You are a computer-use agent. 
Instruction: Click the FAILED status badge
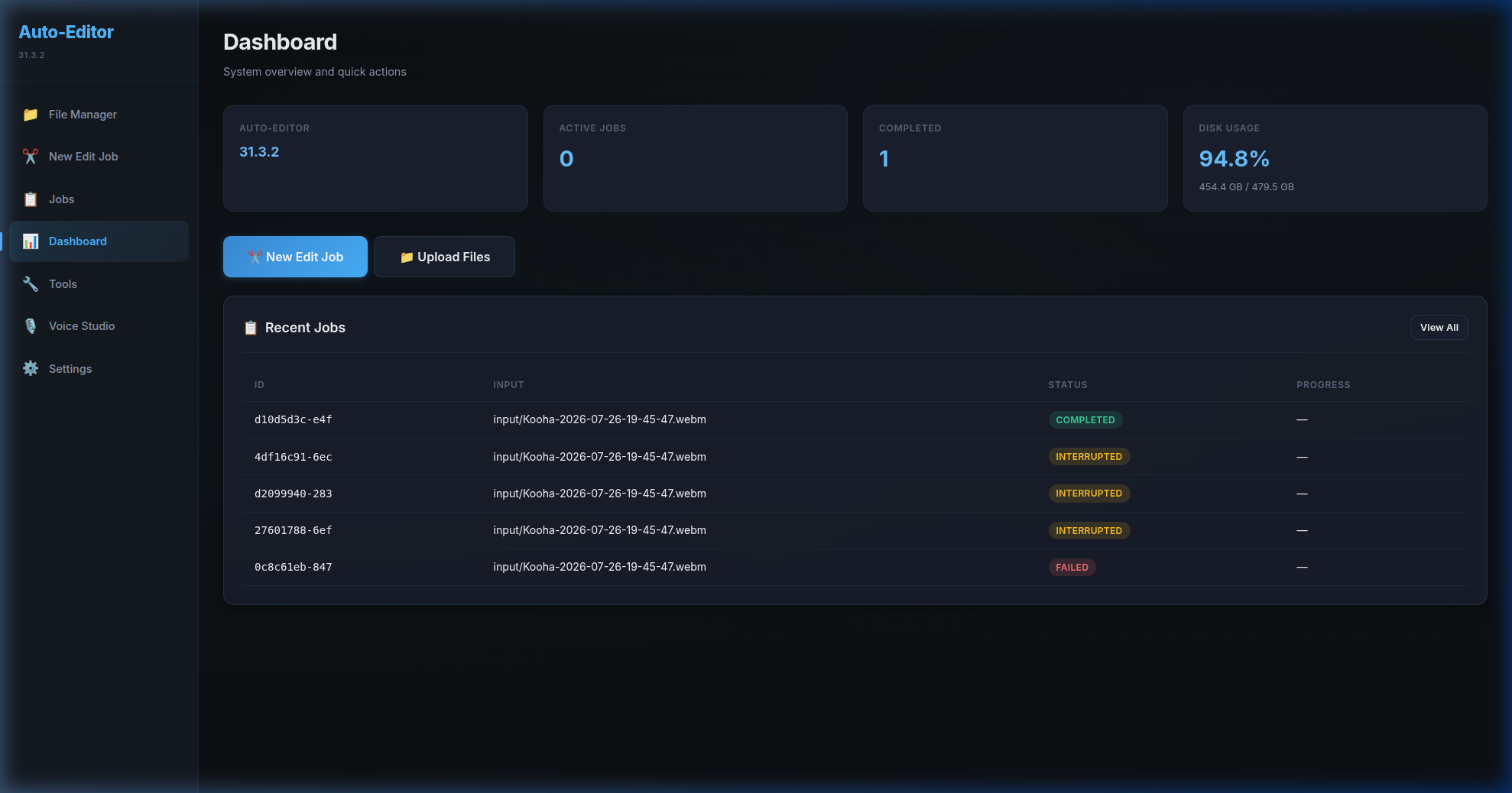coord(1072,568)
